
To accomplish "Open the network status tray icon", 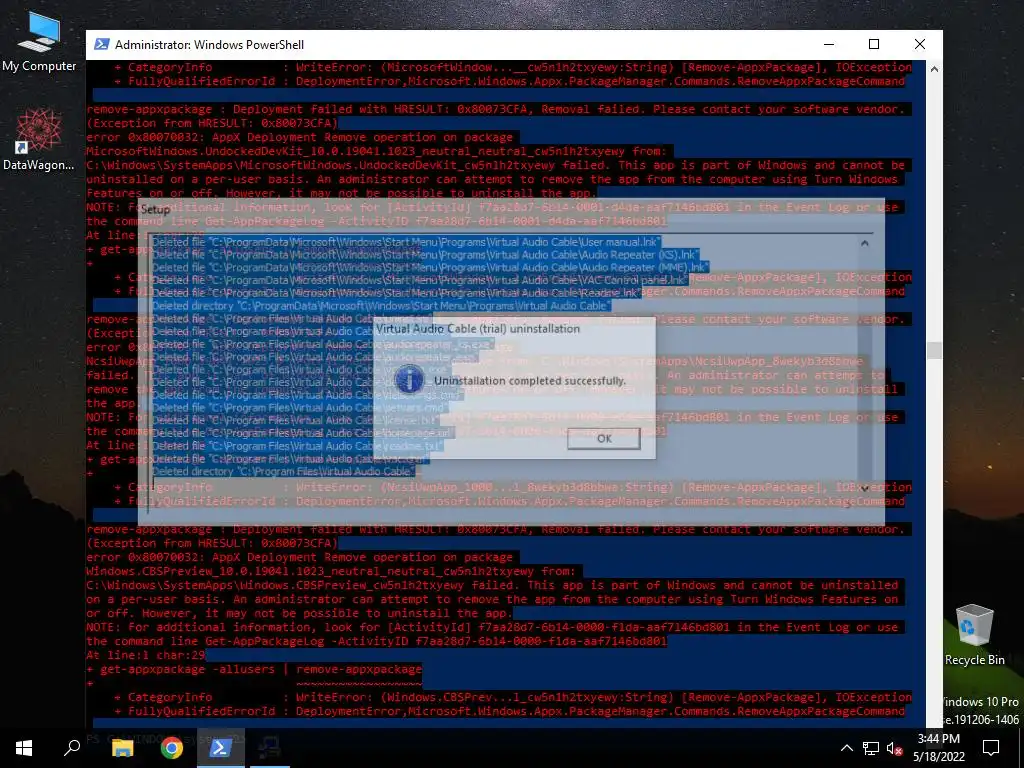I will click(x=871, y=748).
